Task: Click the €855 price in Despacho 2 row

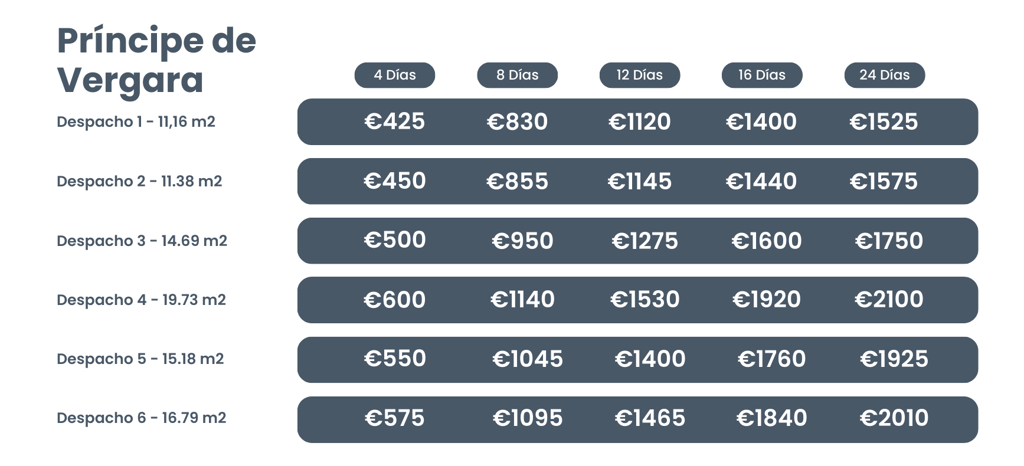Action: click(x=517, y=181)
